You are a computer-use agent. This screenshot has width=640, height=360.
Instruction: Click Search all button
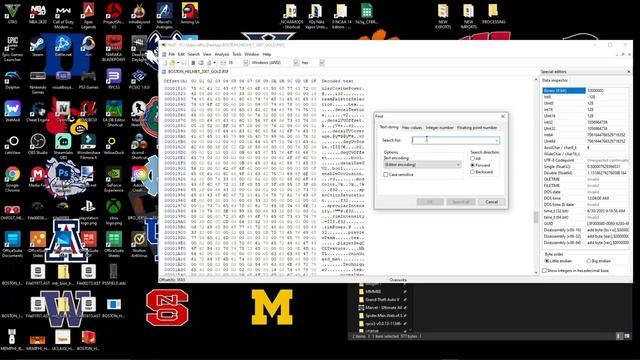461,202
